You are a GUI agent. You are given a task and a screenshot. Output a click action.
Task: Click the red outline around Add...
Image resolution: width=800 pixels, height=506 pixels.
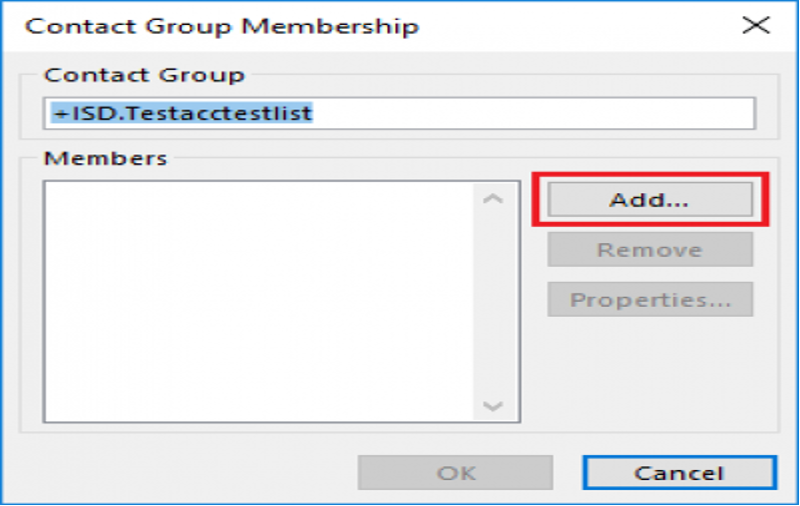tap(650, 174)
